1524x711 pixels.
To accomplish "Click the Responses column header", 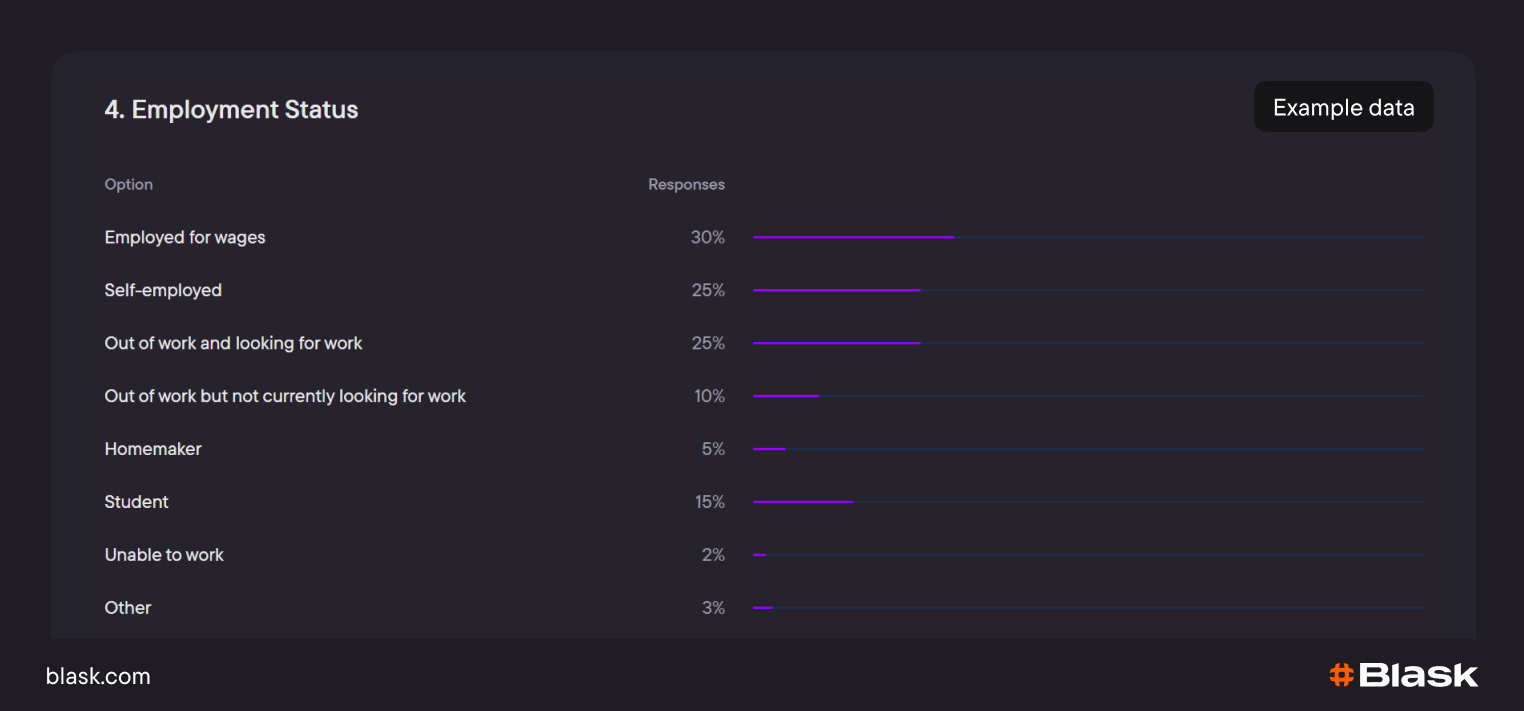I will click(686, 184).
